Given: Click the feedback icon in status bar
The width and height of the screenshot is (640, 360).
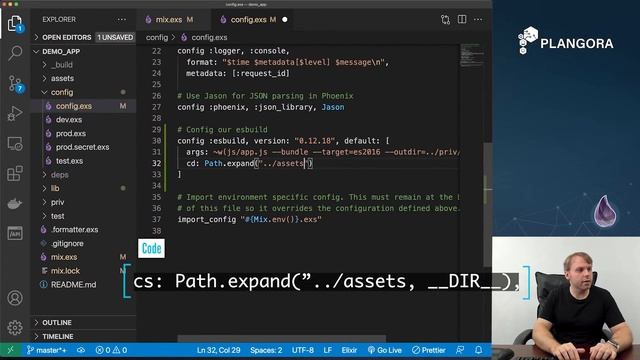Looking at the screenshot, I should click(x=460, y=350).
